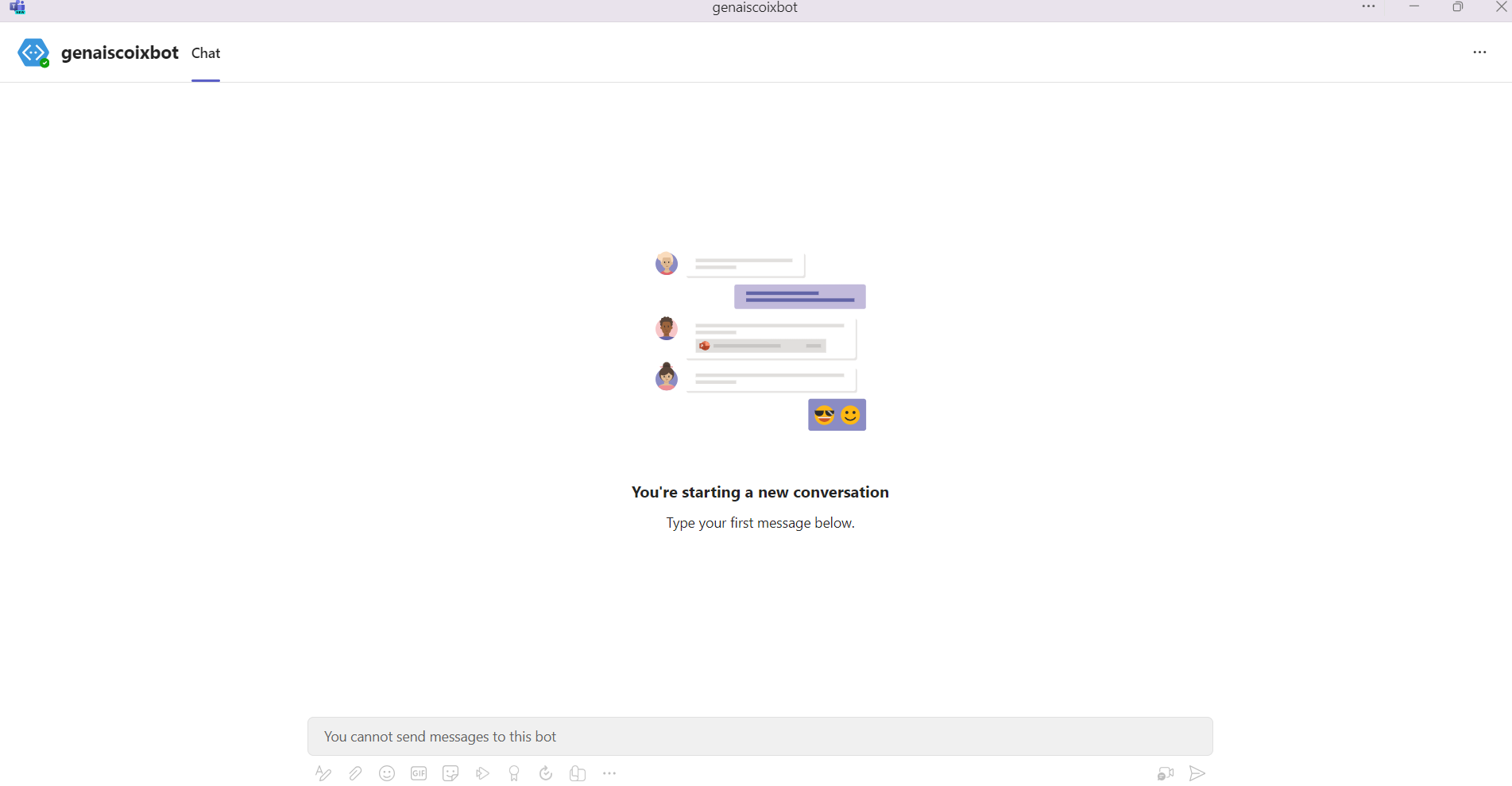Click the video clip icon beside Send

coord(1166,773)
